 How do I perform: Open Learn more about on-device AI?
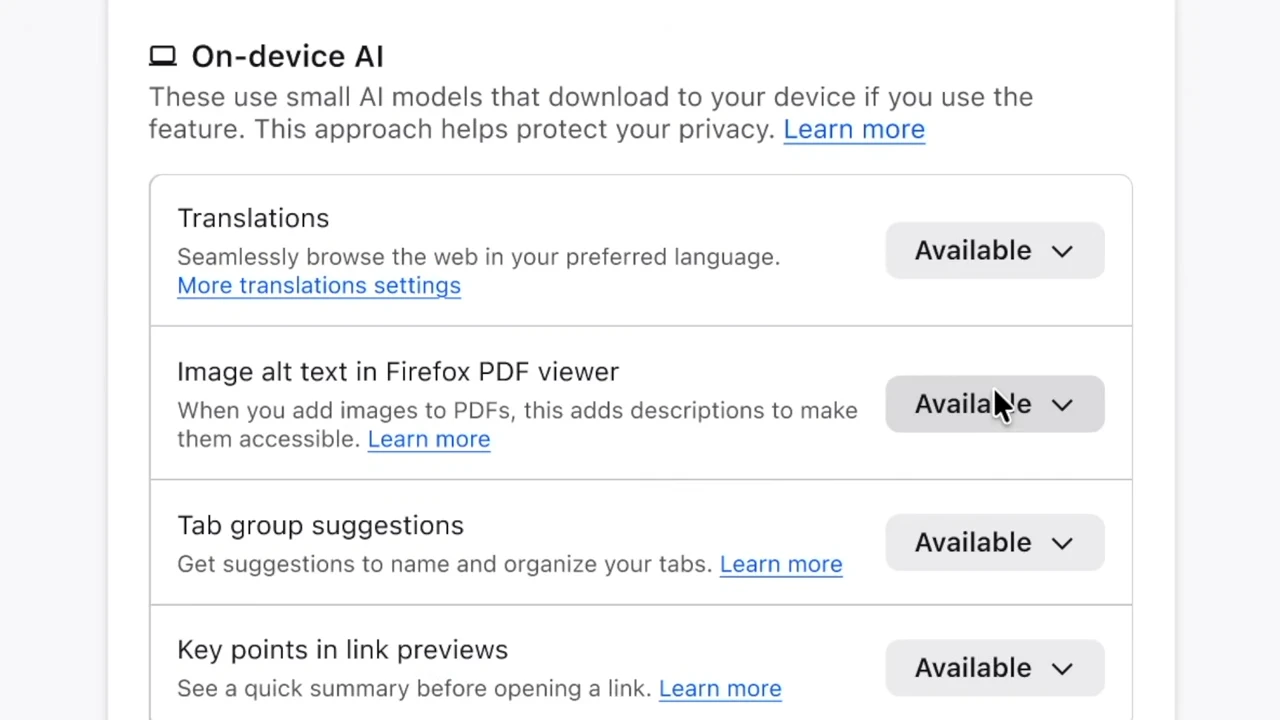pos(853,129)
